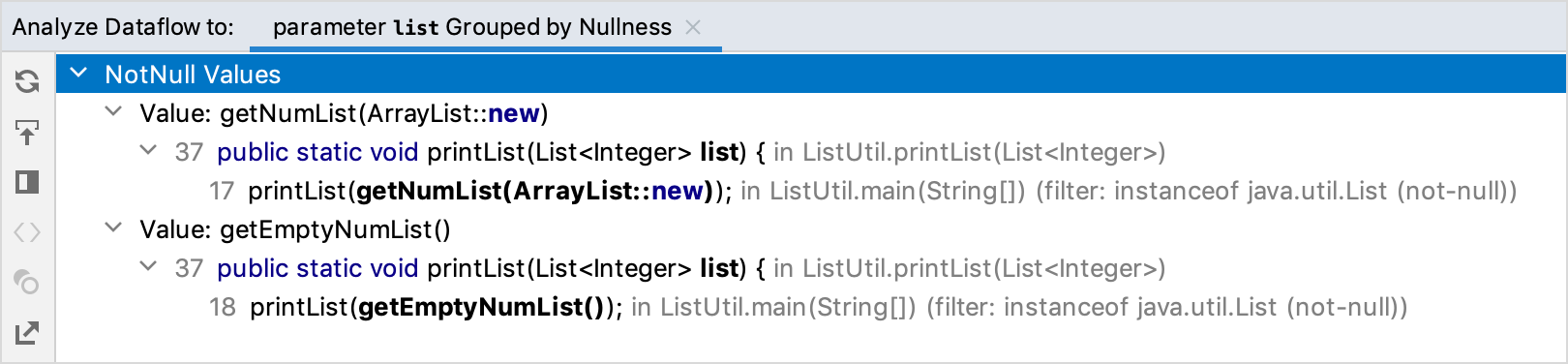
Task: Click the Export to text file icon
Action: pyautogui.click(x=27, y=333)
